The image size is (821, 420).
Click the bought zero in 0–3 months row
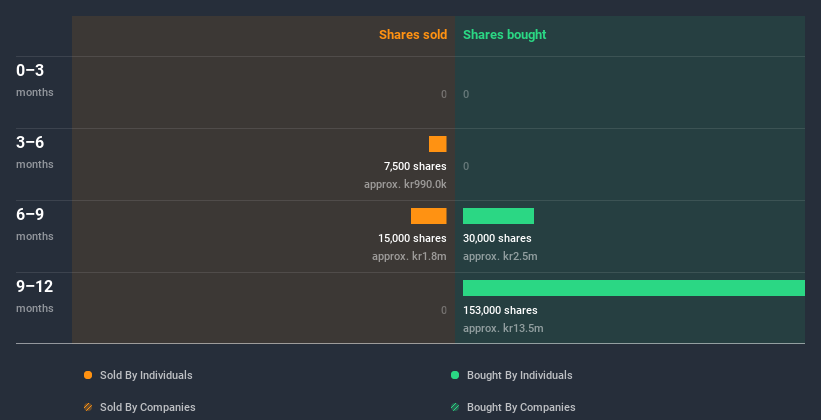[x=466, y=94]
